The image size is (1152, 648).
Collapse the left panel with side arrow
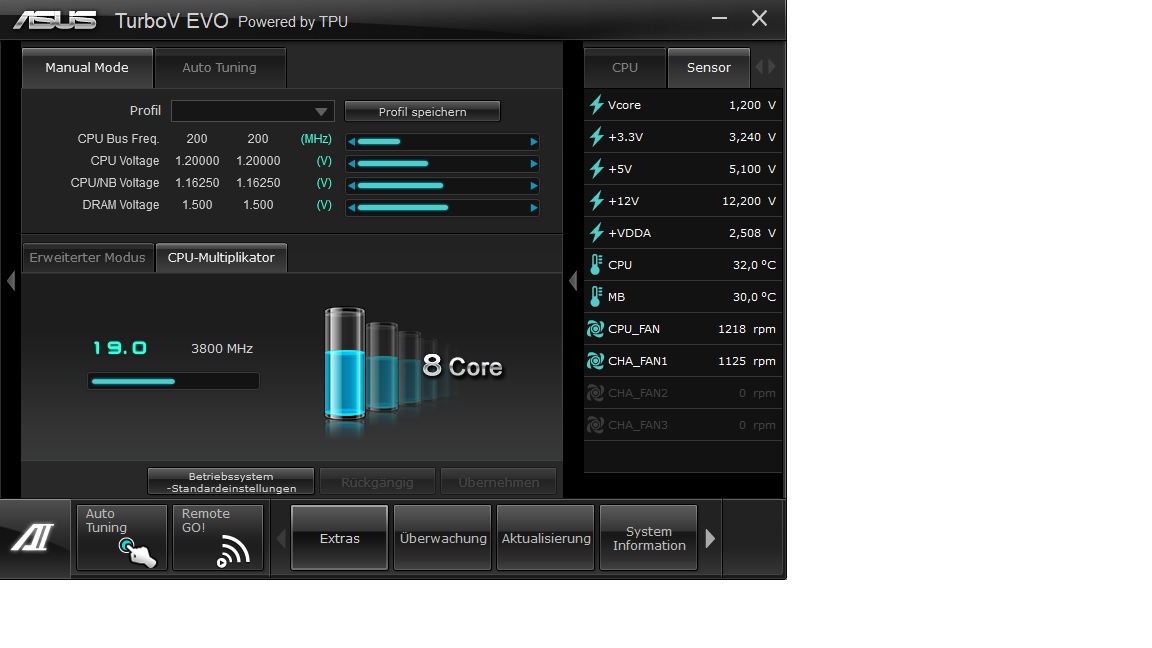point(11,280)
